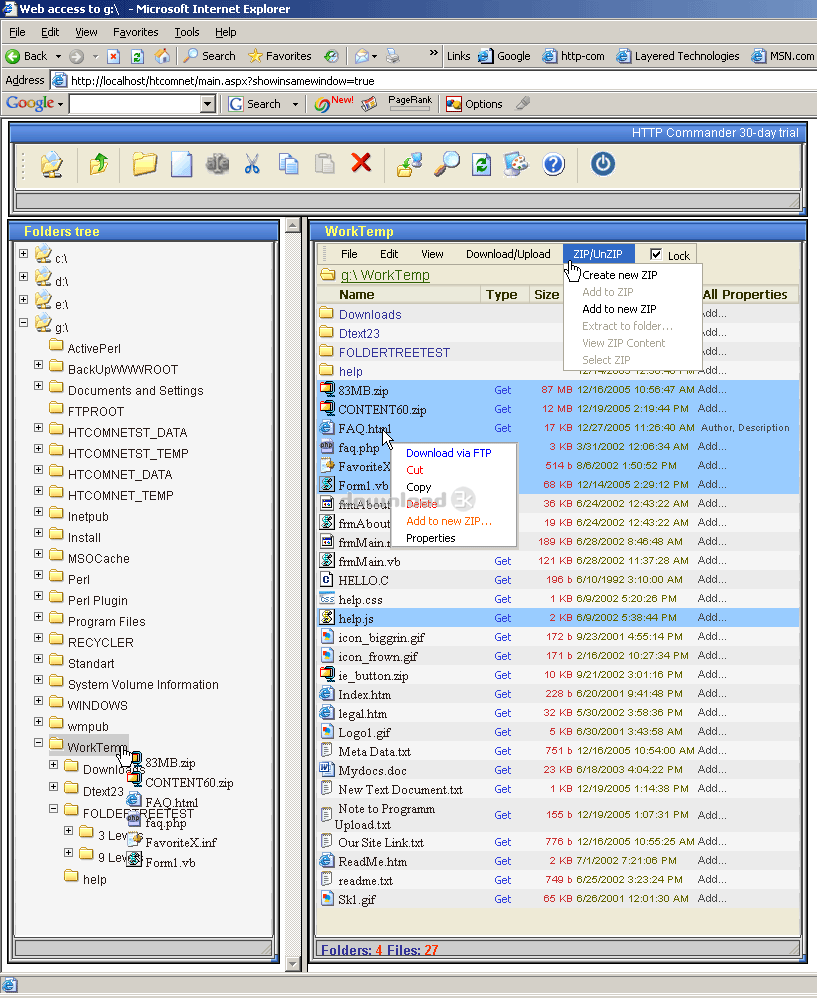Viewport: 817px width, 998px height.
Task: Open the Downloads folder link
Action: pos(370,314)
